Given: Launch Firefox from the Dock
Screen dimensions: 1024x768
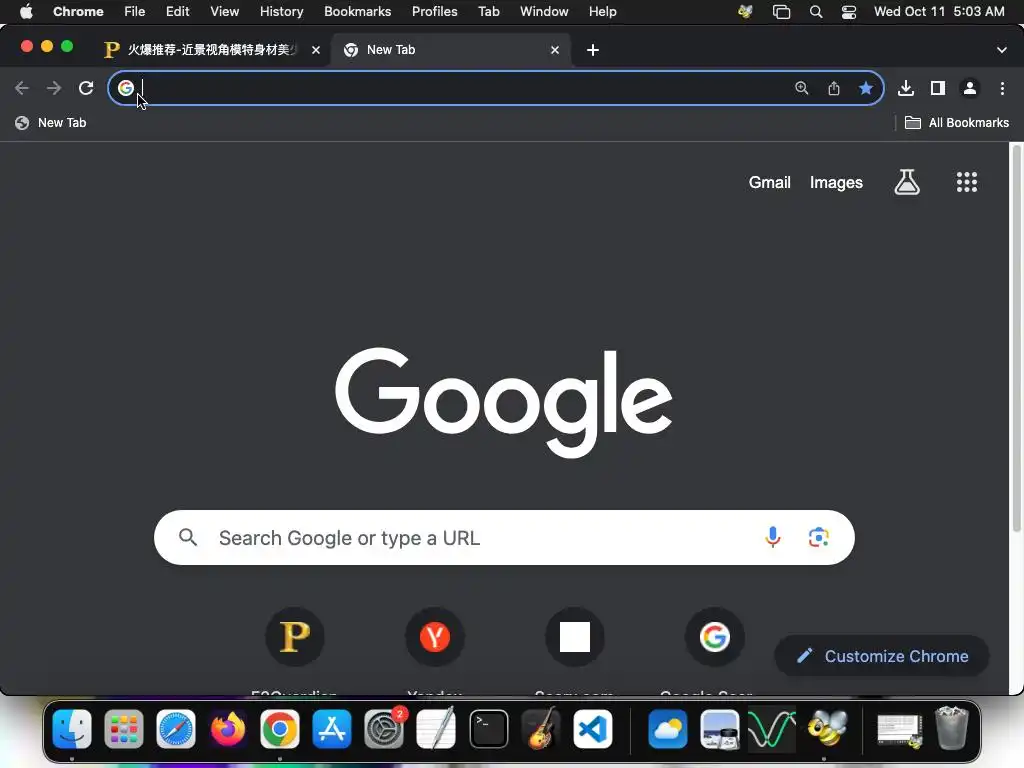Looking at the screenshot, I should tap(228, 729).
